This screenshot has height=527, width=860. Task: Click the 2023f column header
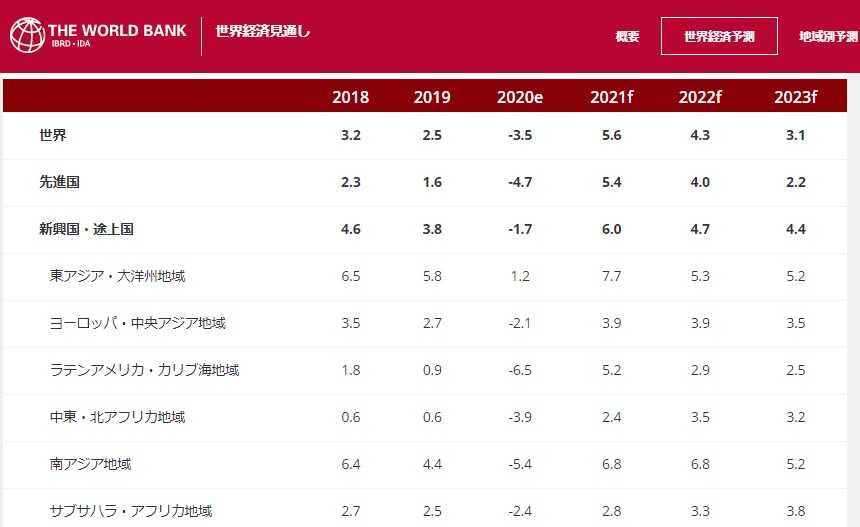point(796,97)
